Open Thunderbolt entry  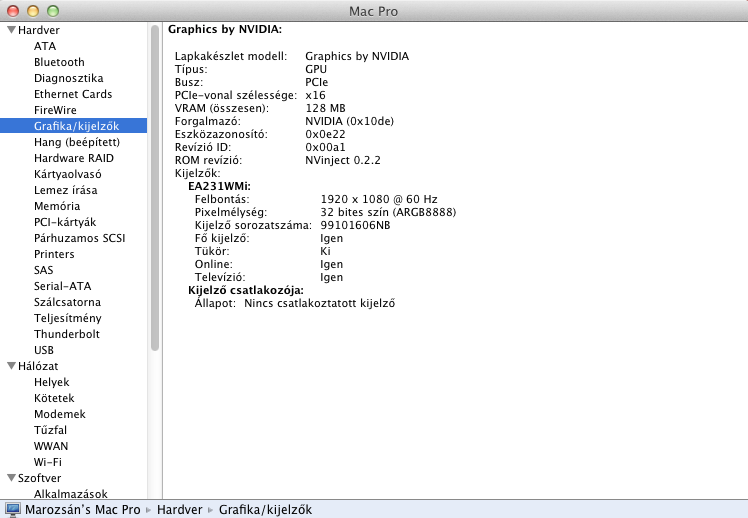pyautogui.click(x=67, y=334)
